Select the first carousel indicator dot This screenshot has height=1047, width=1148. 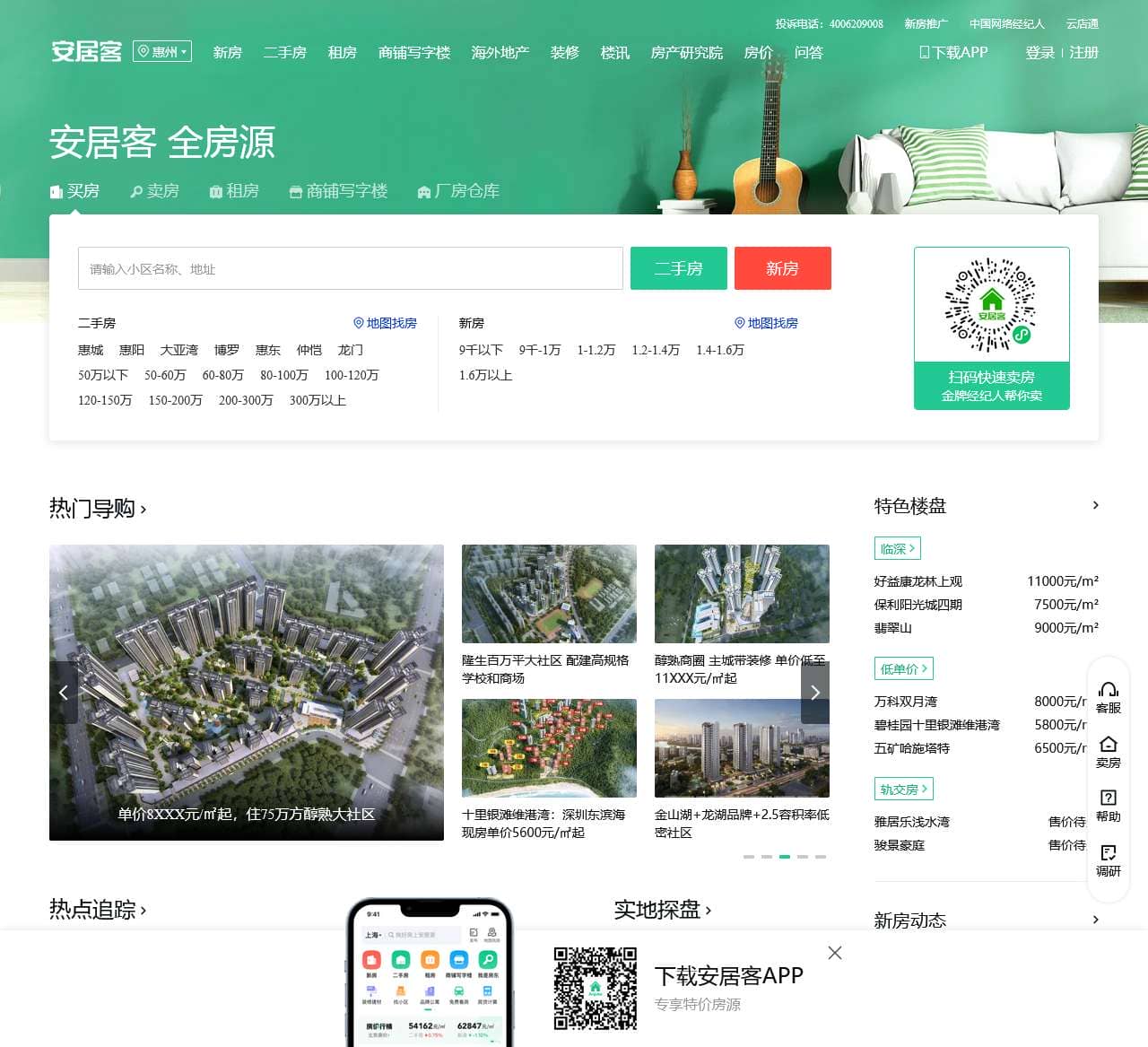(x=749, y=857)
